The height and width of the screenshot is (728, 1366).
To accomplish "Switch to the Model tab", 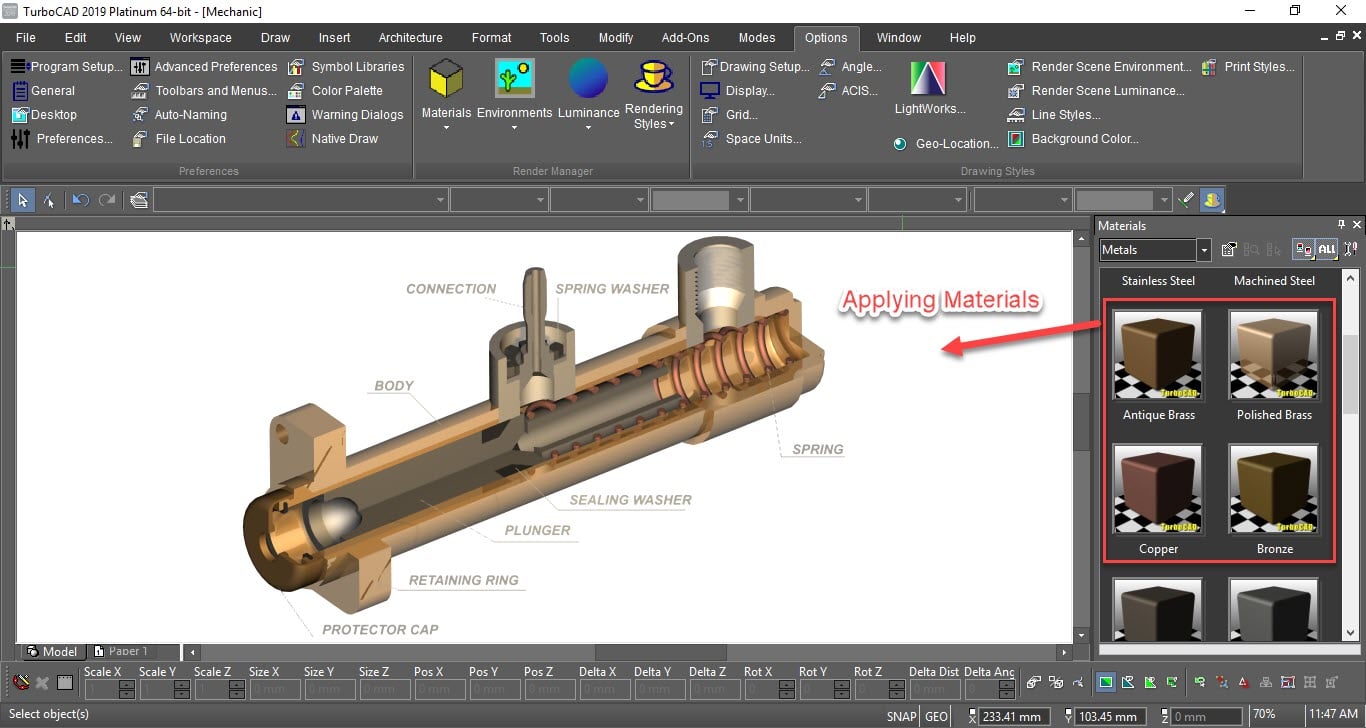I will [x=52, y=651].
